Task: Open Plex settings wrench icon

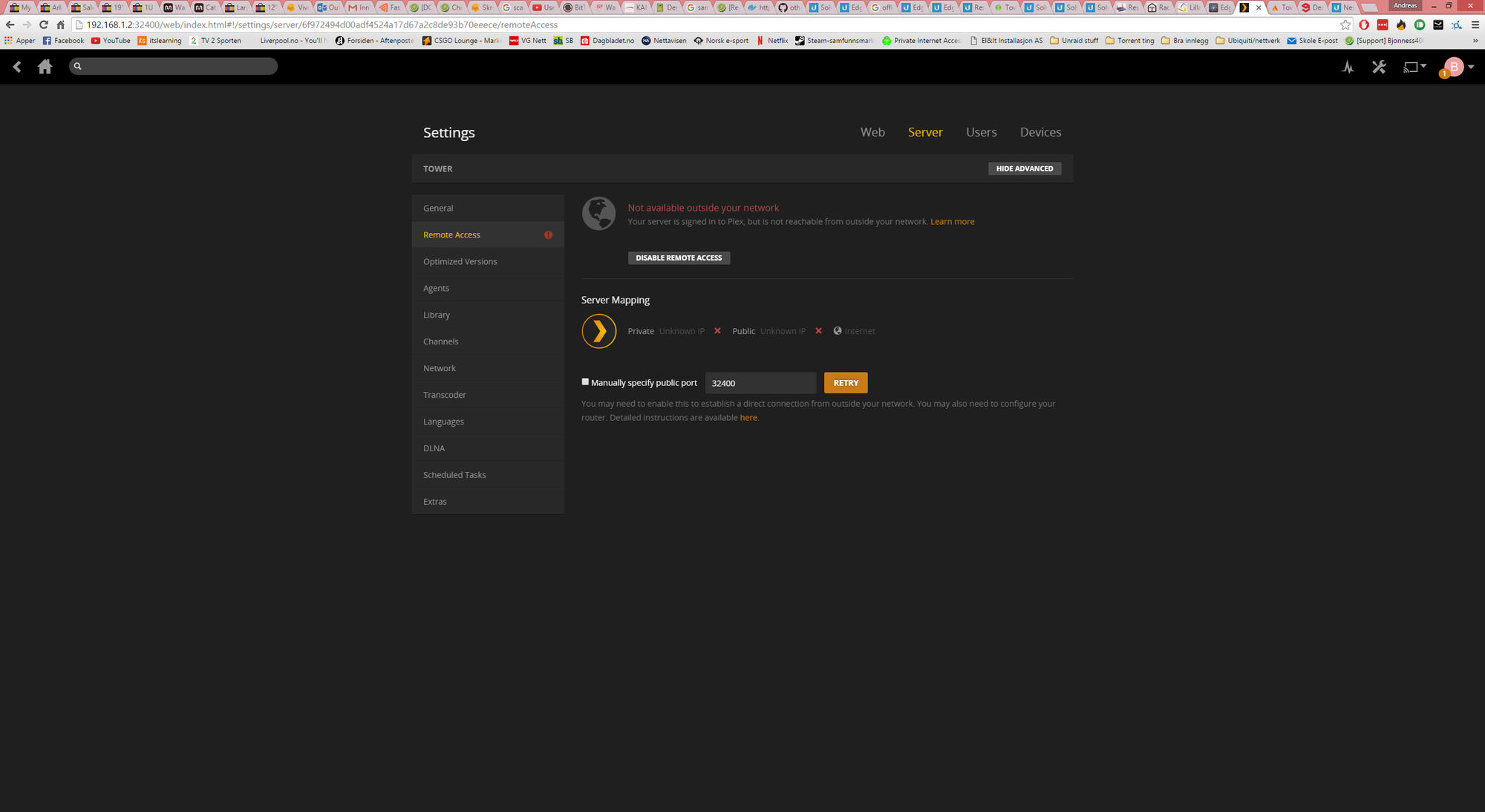Action: (1379, 67)
